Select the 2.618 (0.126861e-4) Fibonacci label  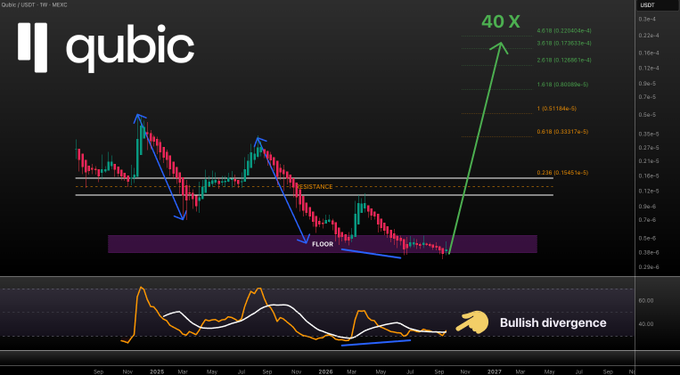point(564,60)
